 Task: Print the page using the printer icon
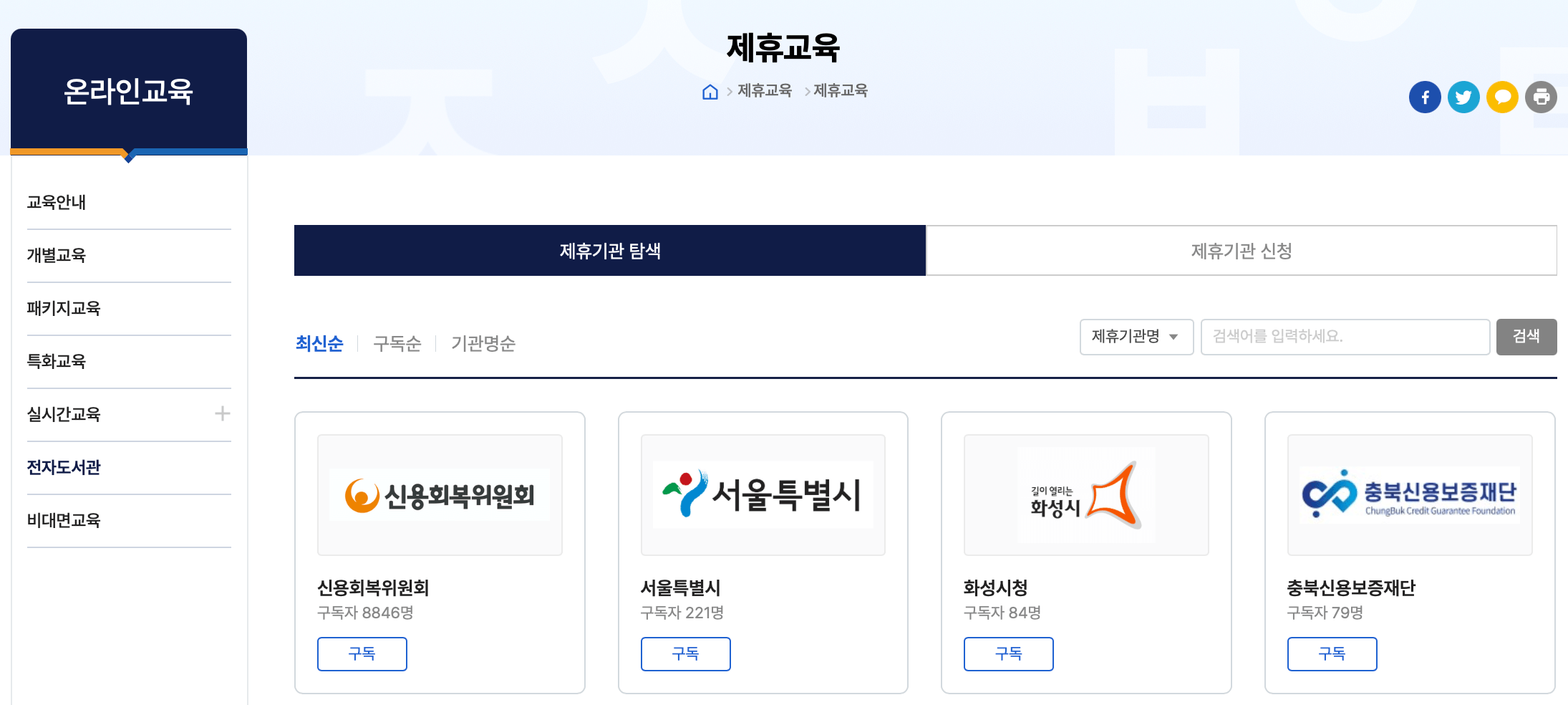pos(1542,97)
